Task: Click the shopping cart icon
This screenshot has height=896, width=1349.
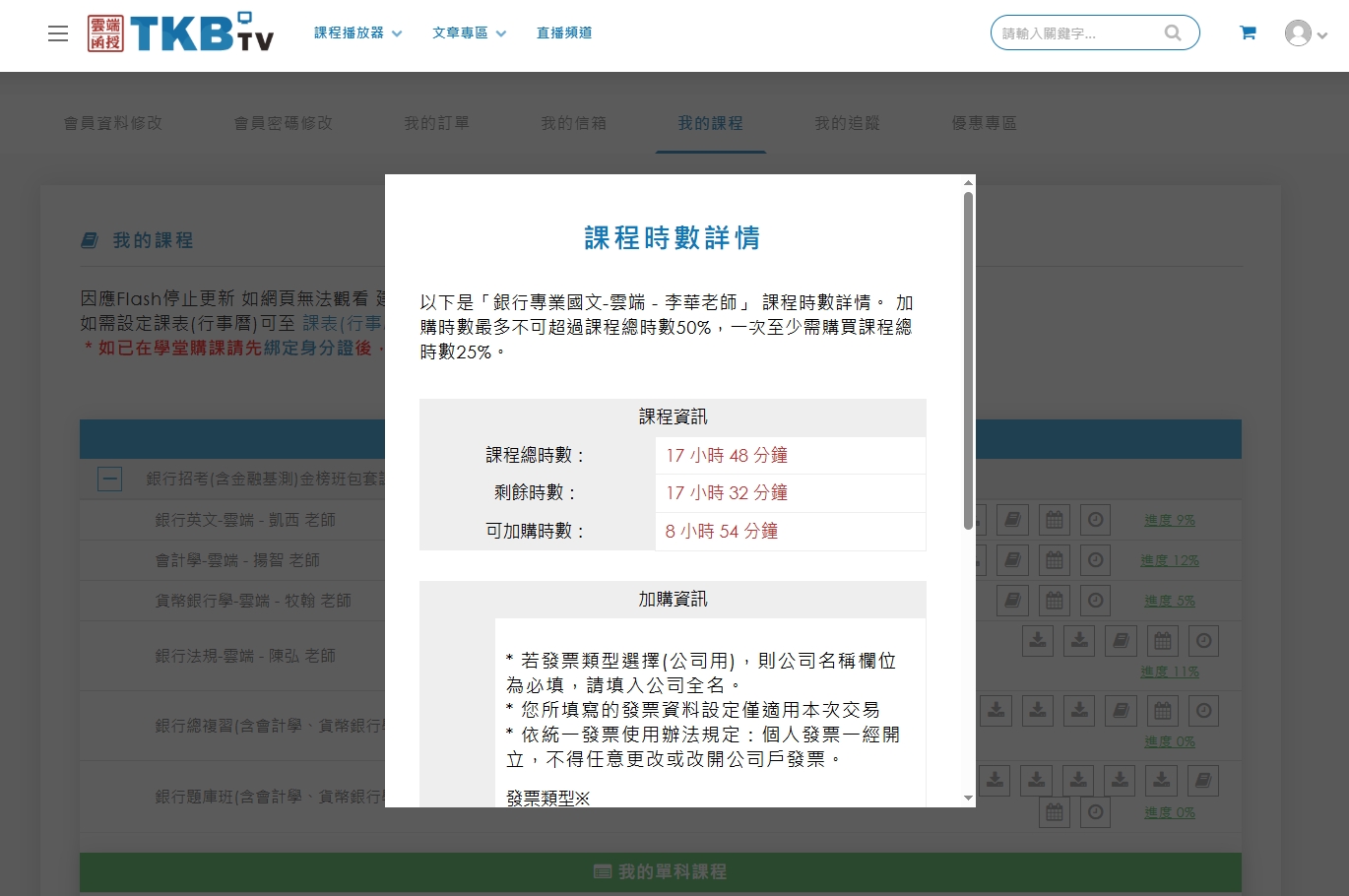Action: [x=1248, y=32]
